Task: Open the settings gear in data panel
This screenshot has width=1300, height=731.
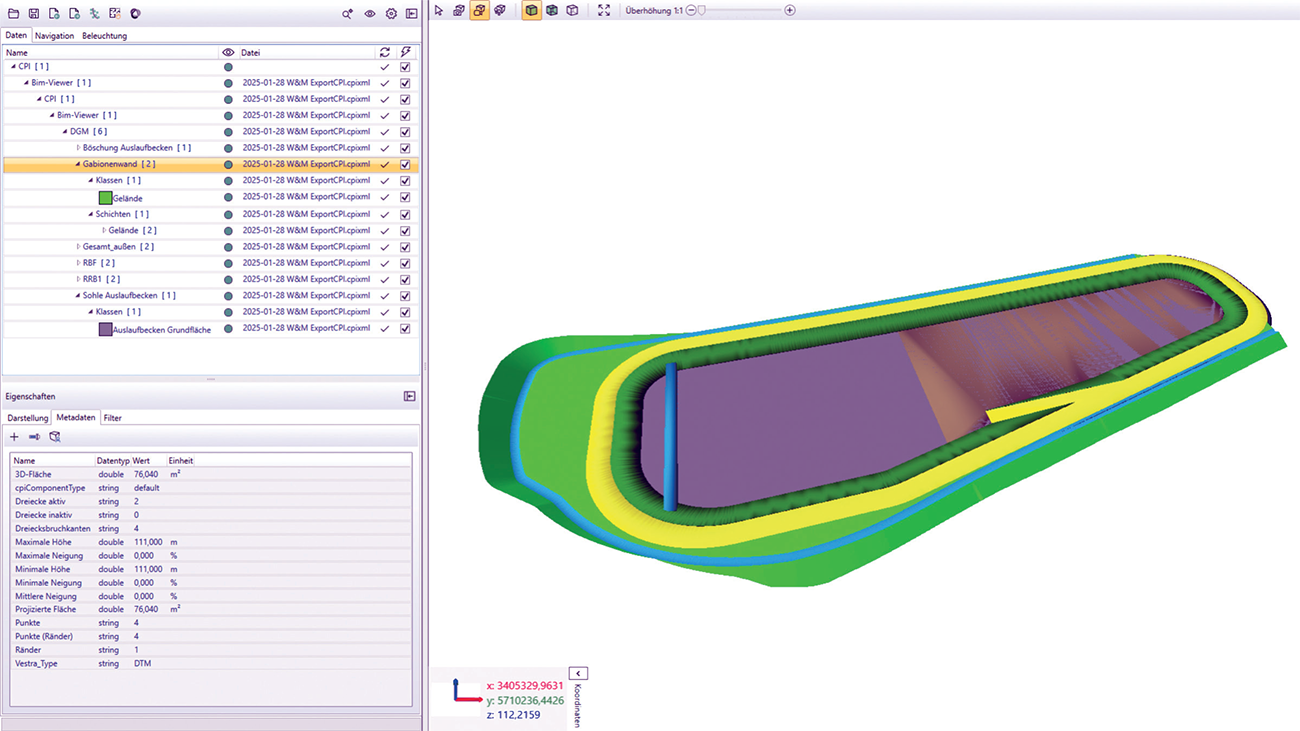Action: (391, 14)
